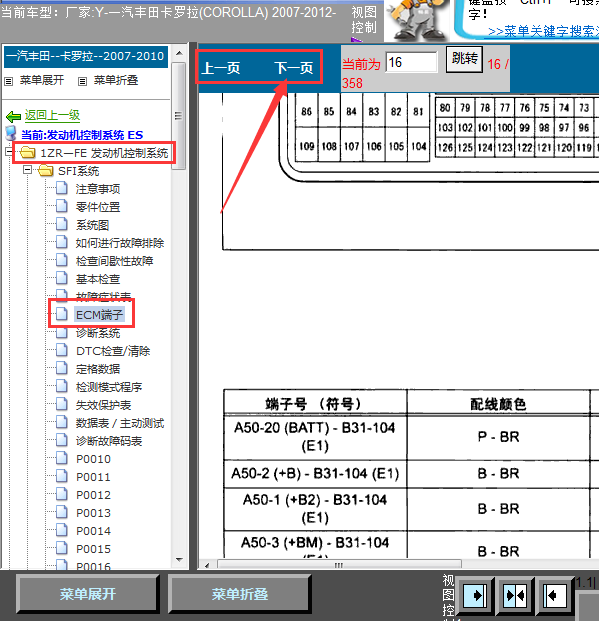
Task: Click the 配线颜色 column header
Action: [x=498, y=404]
